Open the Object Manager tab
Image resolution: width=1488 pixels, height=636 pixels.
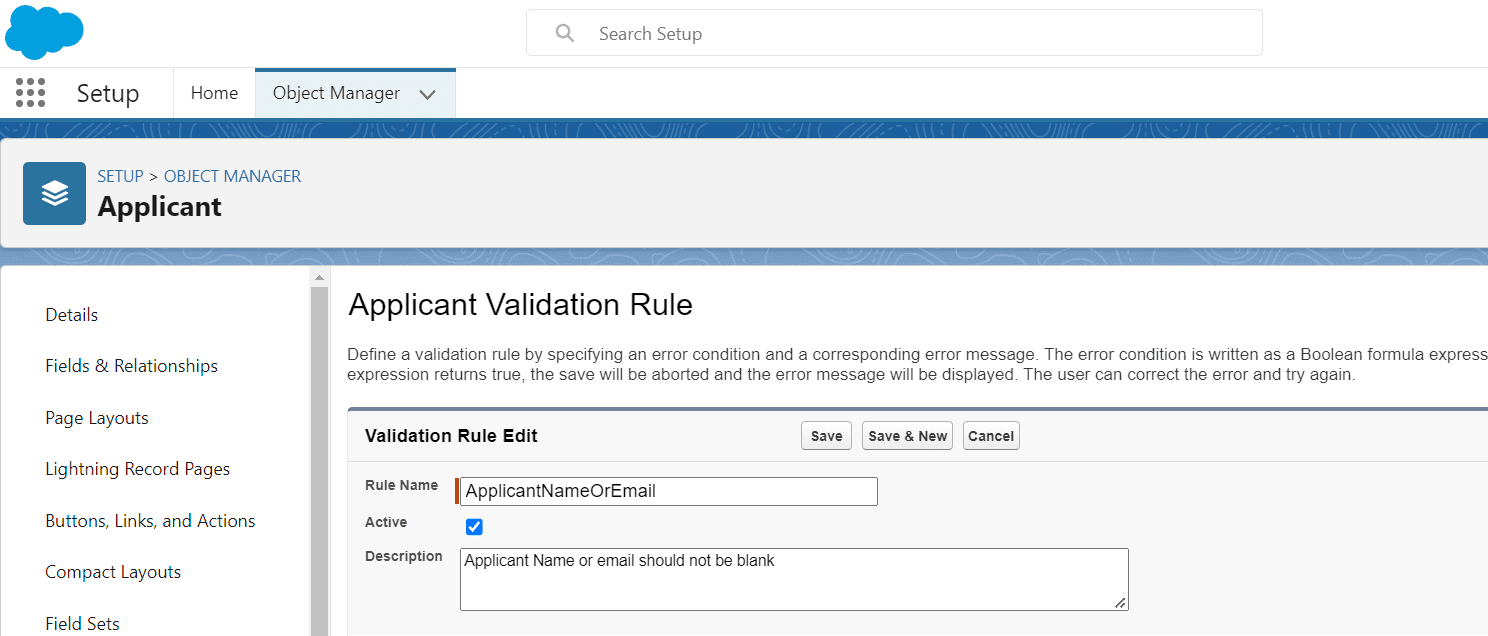click(x=336, y=92)
